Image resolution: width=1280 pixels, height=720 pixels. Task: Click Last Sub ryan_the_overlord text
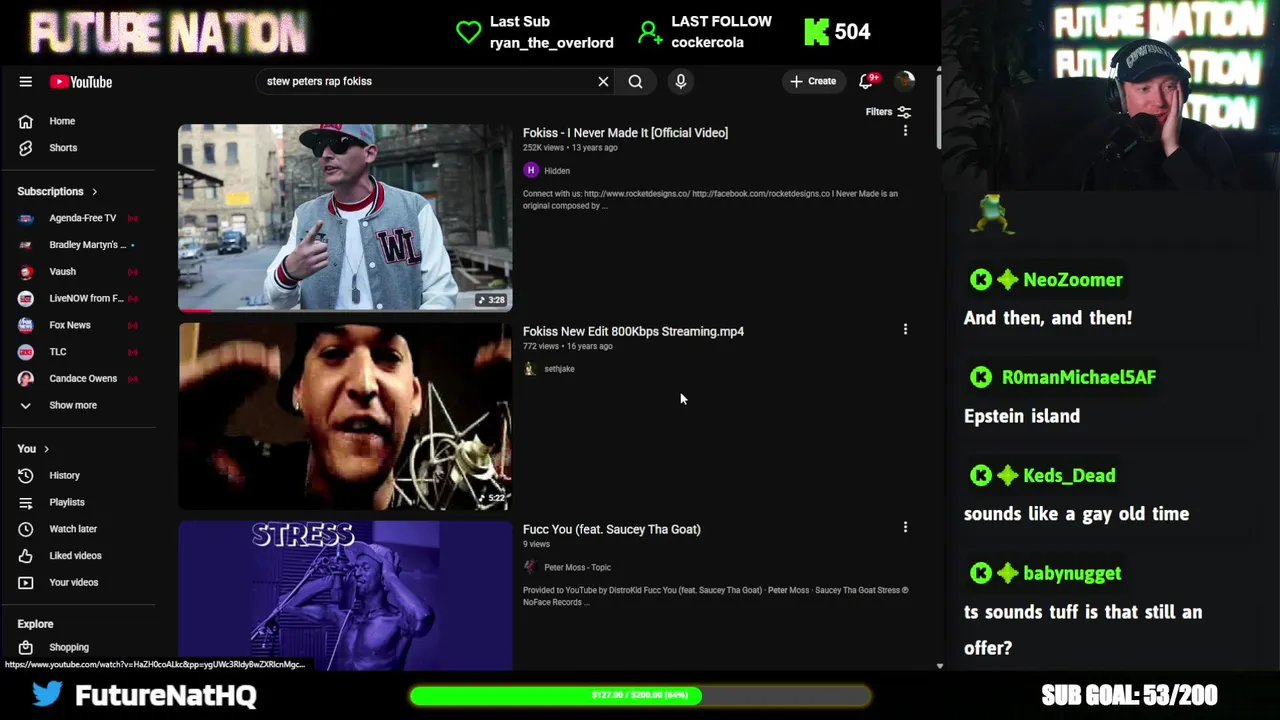(551, 32)
